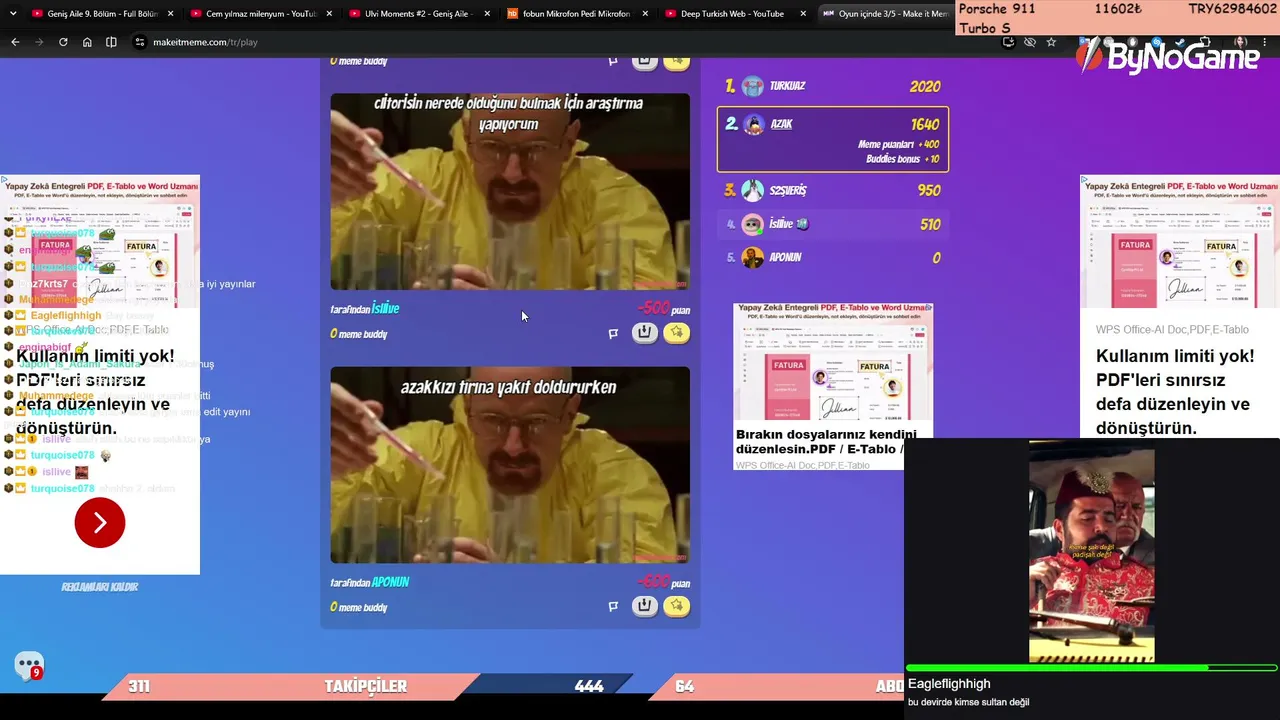Click TURKUAZ's player avatar

753,87
